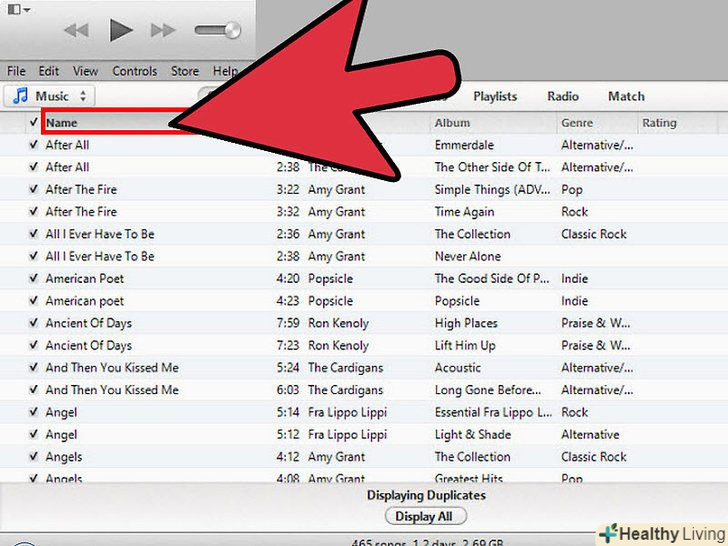The width and height of the screenshot is (728, 546).
Task: Click artist The Cardigans on 6:03 row
Action: click(345, 390)
